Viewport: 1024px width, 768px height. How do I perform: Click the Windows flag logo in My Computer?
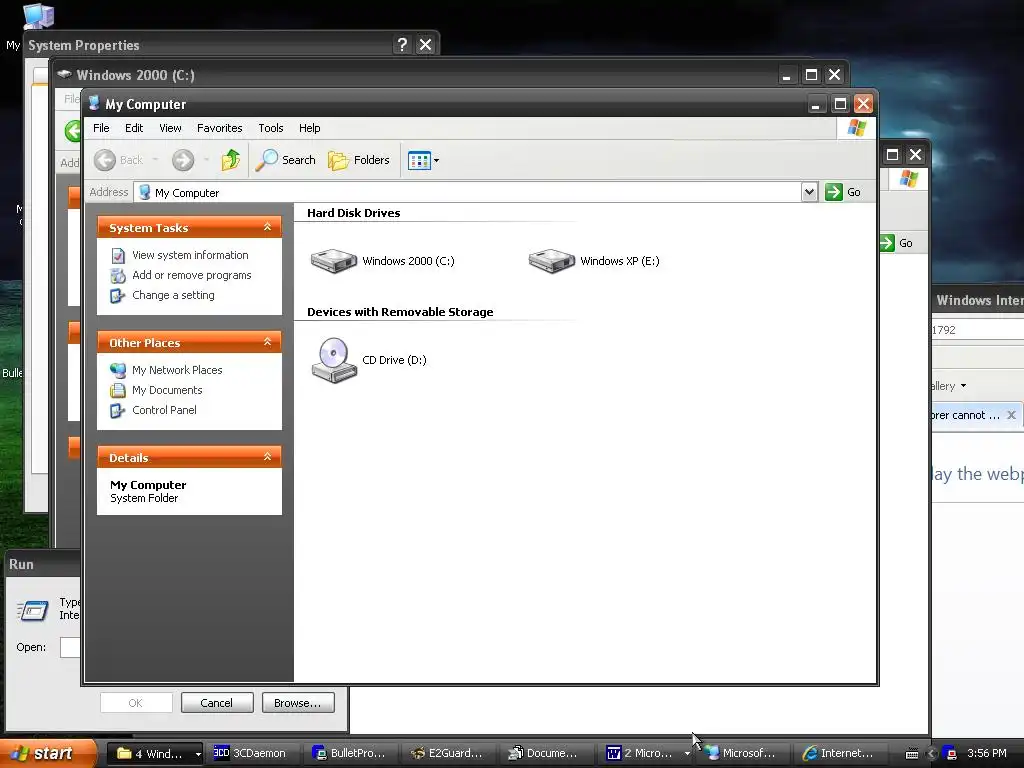pos(856,128)
